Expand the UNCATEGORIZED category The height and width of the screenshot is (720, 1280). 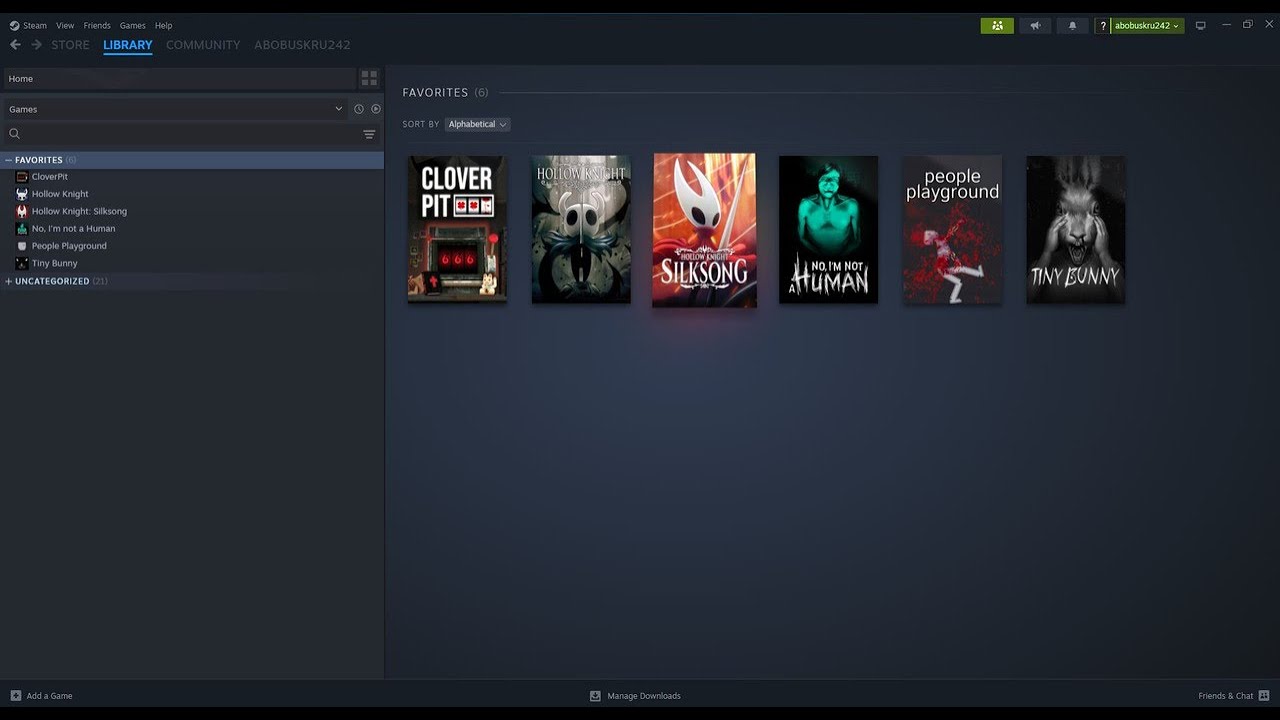tap(8, 281)
